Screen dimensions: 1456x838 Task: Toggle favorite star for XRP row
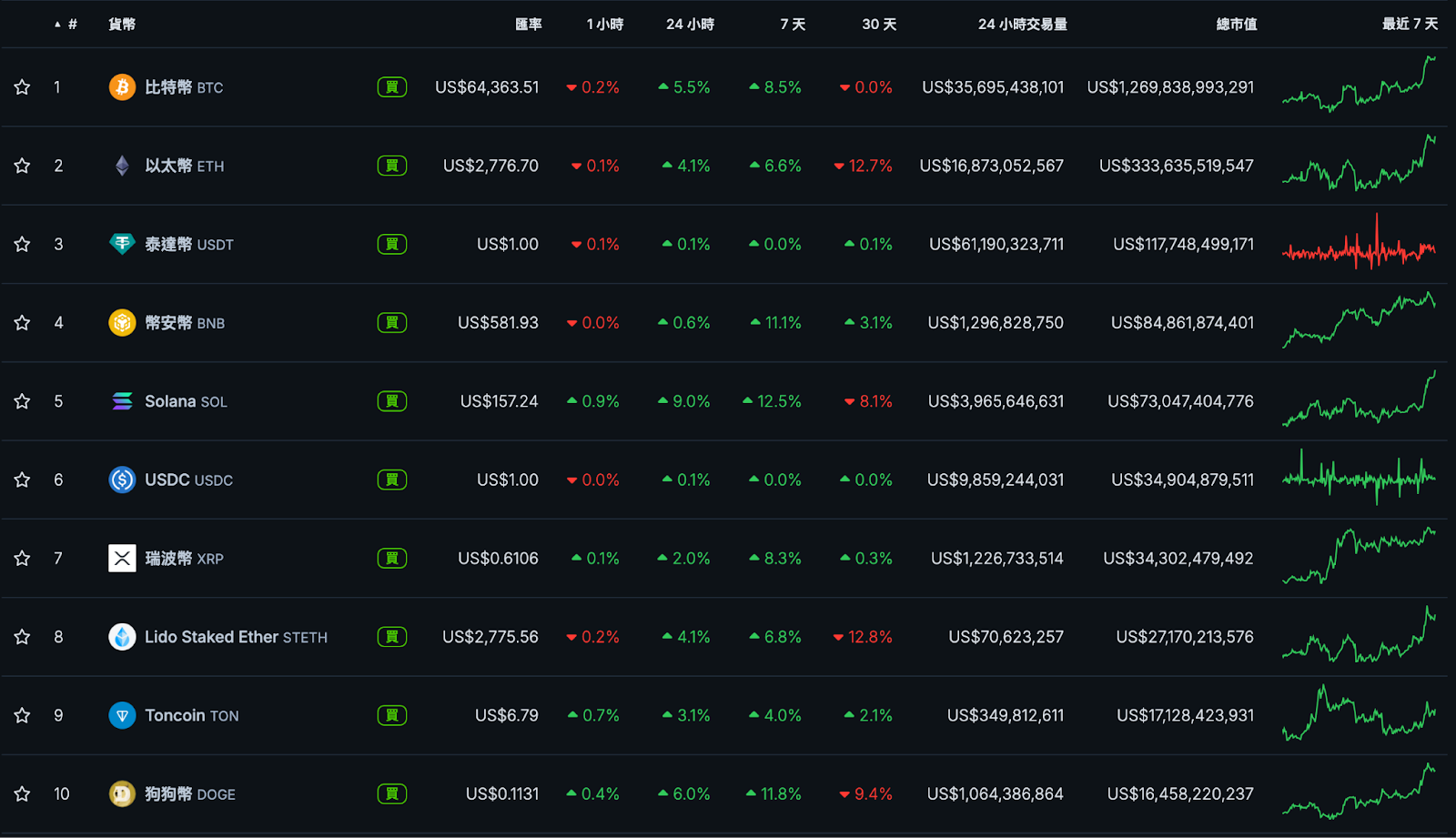tap(22, 559)
